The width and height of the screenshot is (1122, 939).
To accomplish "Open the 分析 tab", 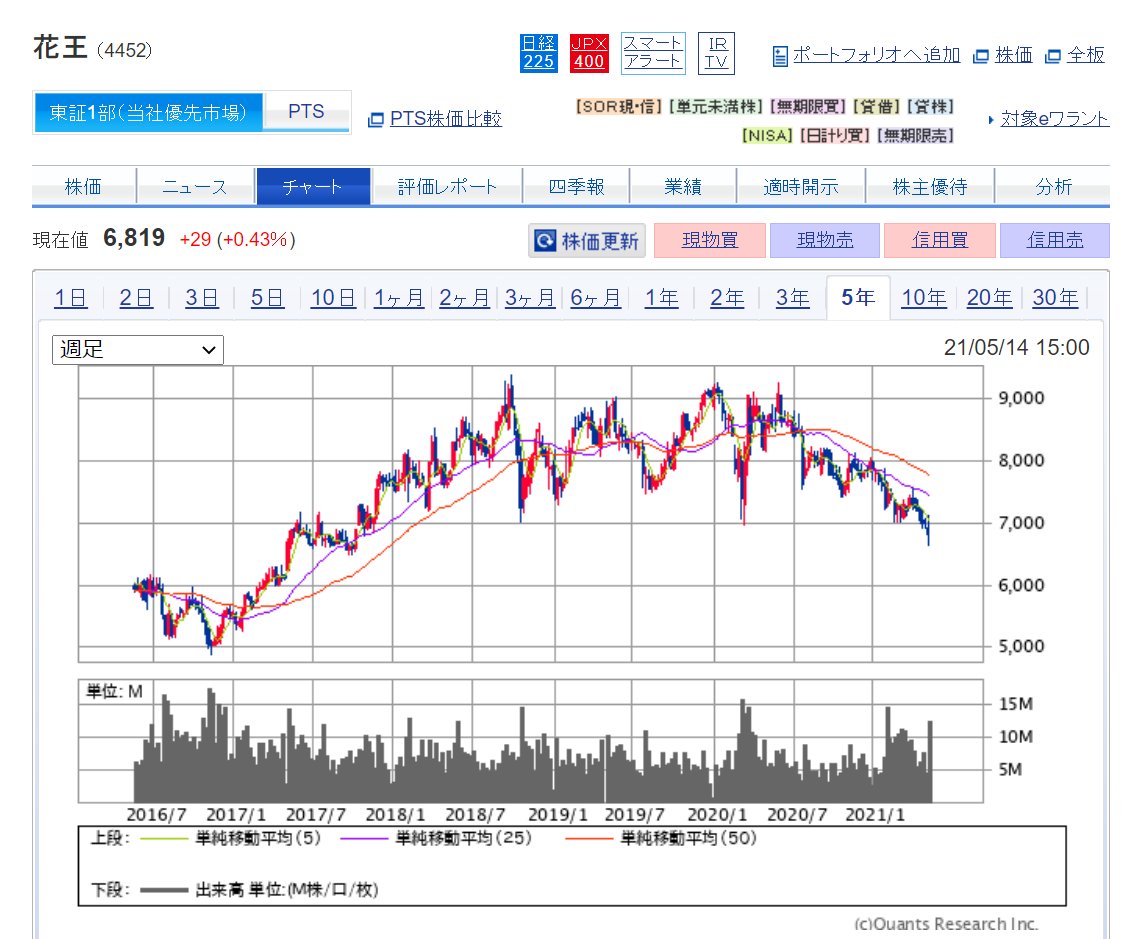I will click(x=1053, y=187).
